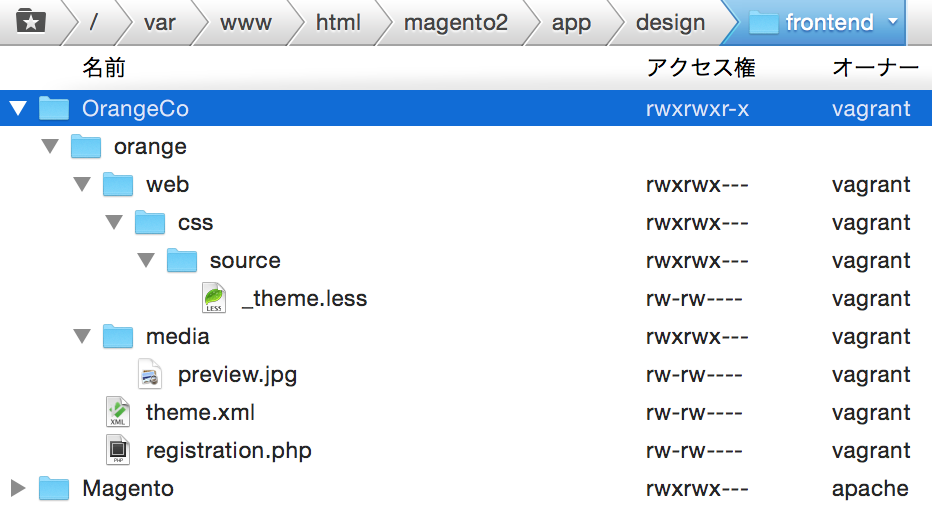Click the PHP file icon of registration.php
This screenshot has height=520, width=932.
tap(118, 450)
